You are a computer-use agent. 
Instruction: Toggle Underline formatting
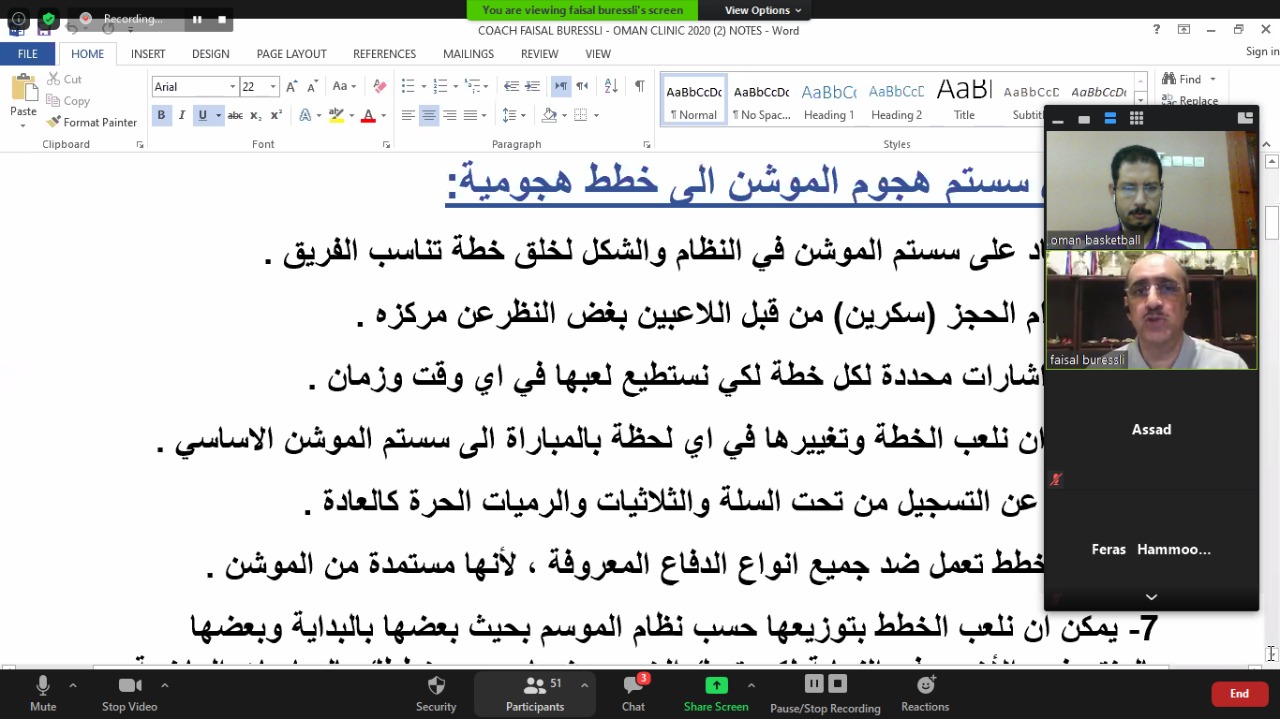pos(202,116)
